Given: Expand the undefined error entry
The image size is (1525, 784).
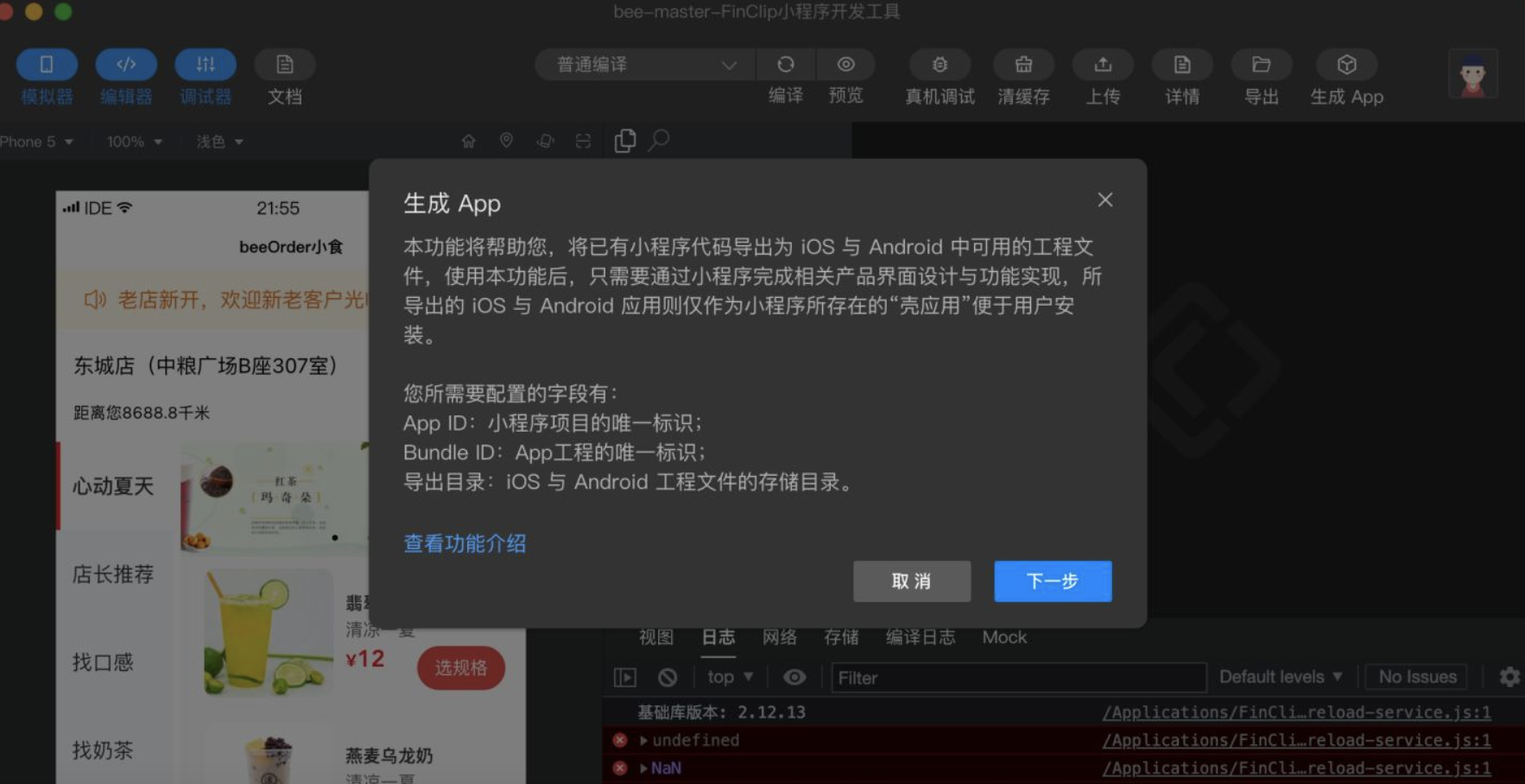Looking at the screenshot, I should pos(643,741).
